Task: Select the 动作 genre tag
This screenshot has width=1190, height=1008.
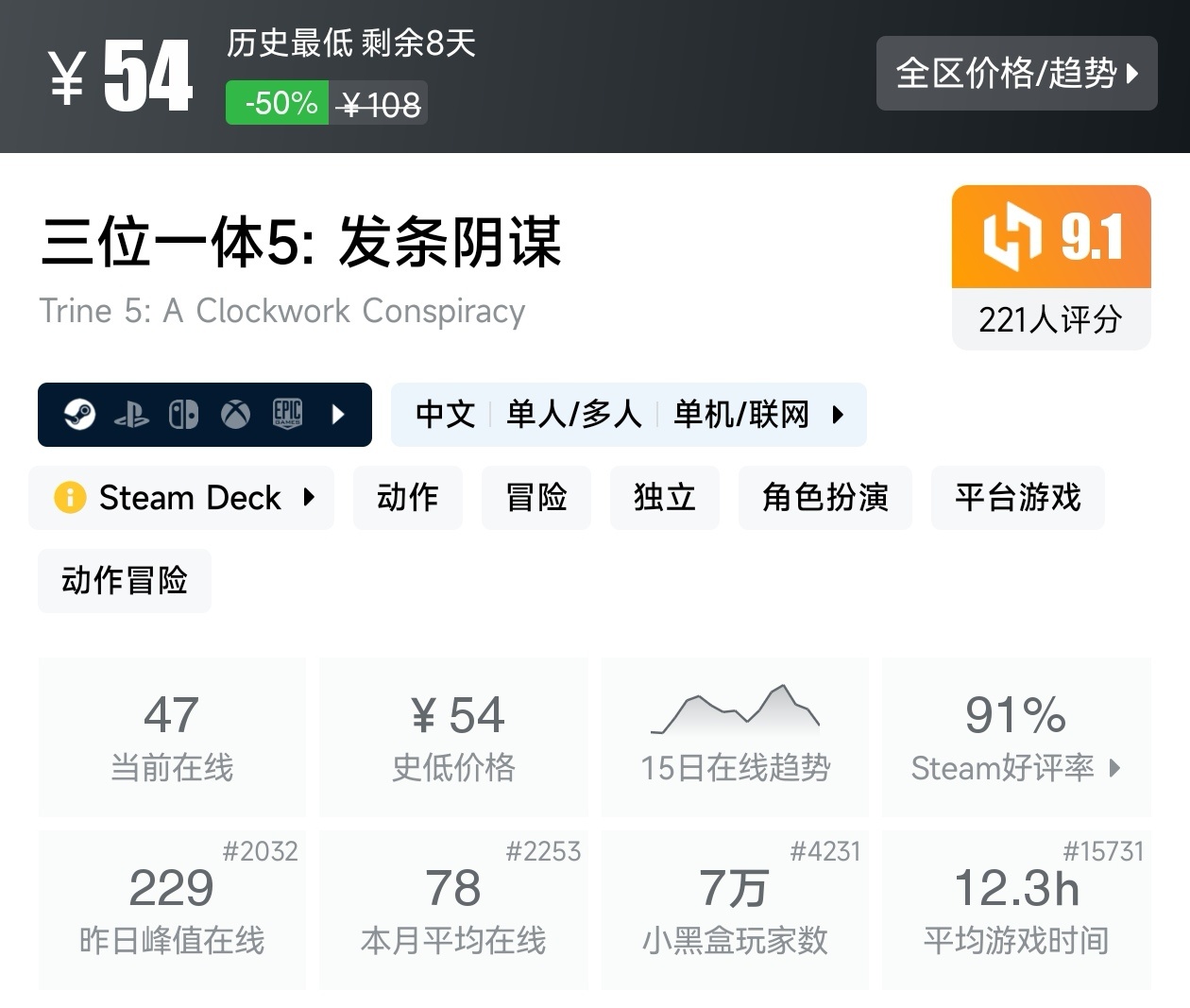Action: coord(407,497)
